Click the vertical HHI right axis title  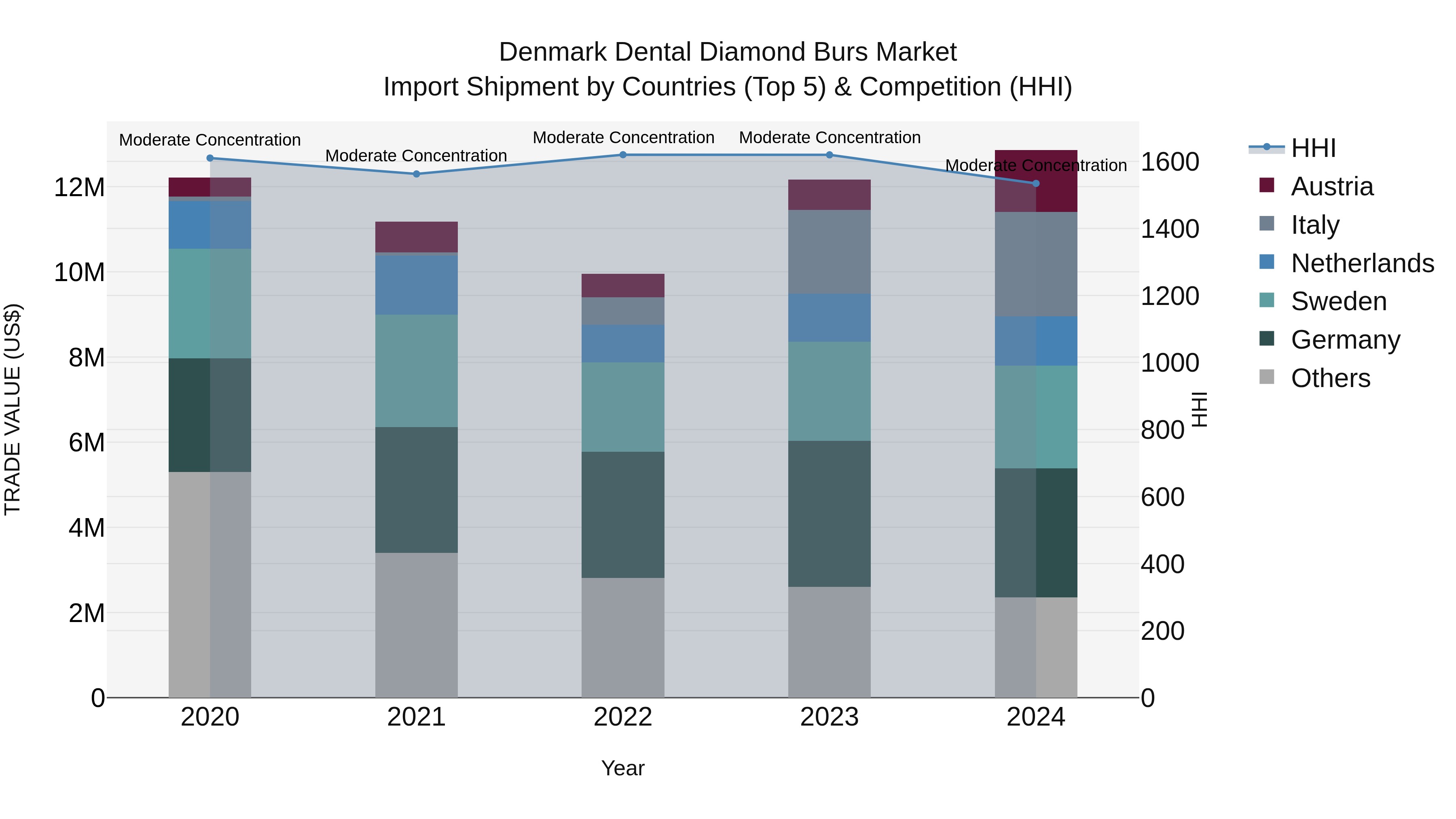click(1200, 409)
